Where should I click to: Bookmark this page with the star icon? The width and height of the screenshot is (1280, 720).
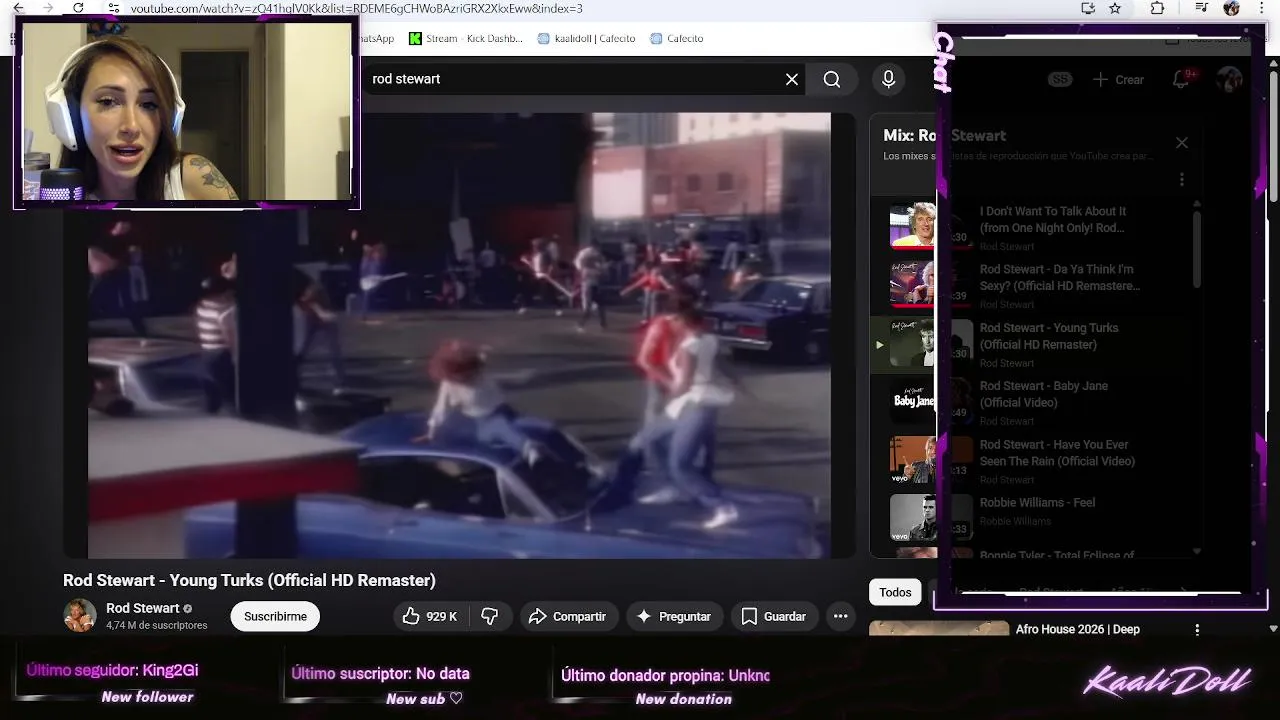[1115, 8]
